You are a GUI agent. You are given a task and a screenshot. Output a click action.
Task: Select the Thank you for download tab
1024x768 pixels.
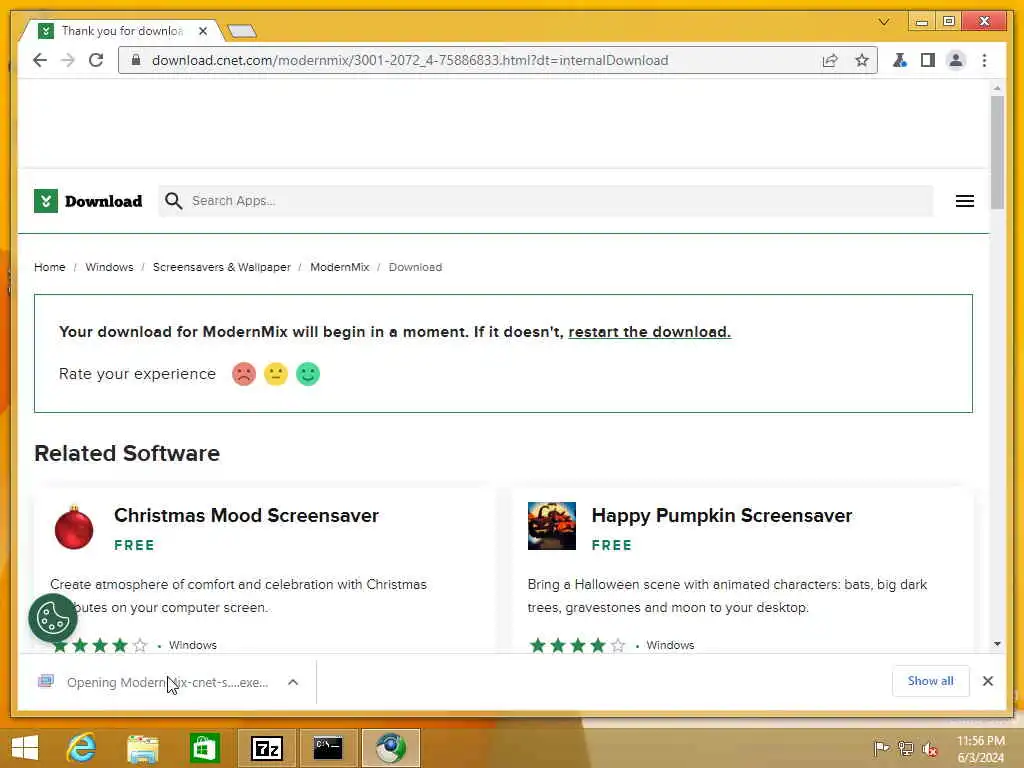121,31
